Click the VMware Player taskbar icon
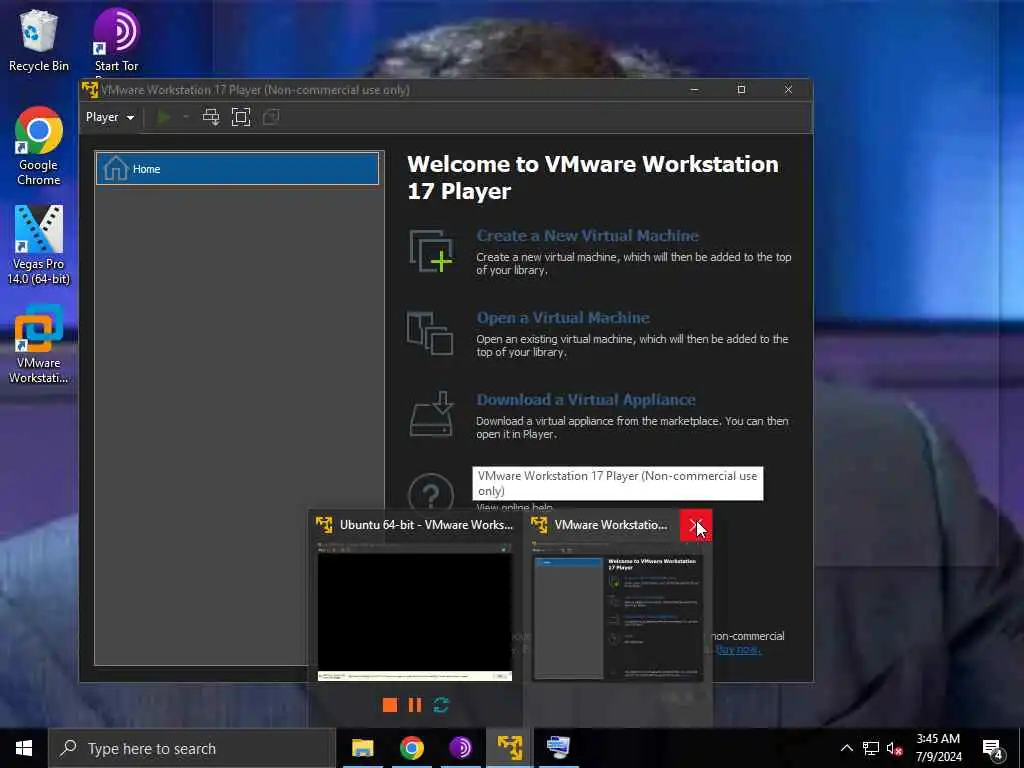 click(509, 748)
